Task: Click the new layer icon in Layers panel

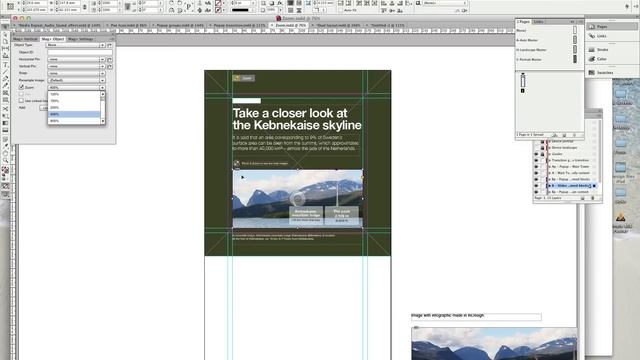Action: pyautogui.click(x=583, y=198)
